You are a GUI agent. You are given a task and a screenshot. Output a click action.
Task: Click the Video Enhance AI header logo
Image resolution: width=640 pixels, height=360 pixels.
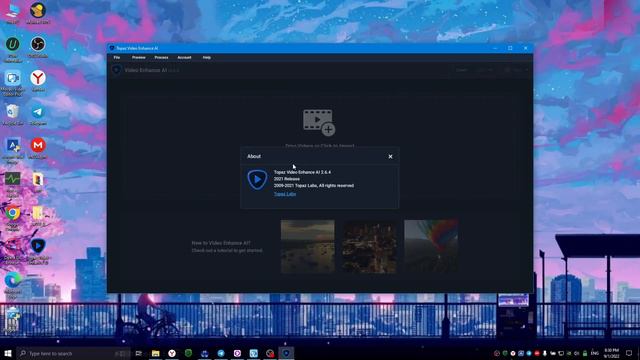point(116,70)
